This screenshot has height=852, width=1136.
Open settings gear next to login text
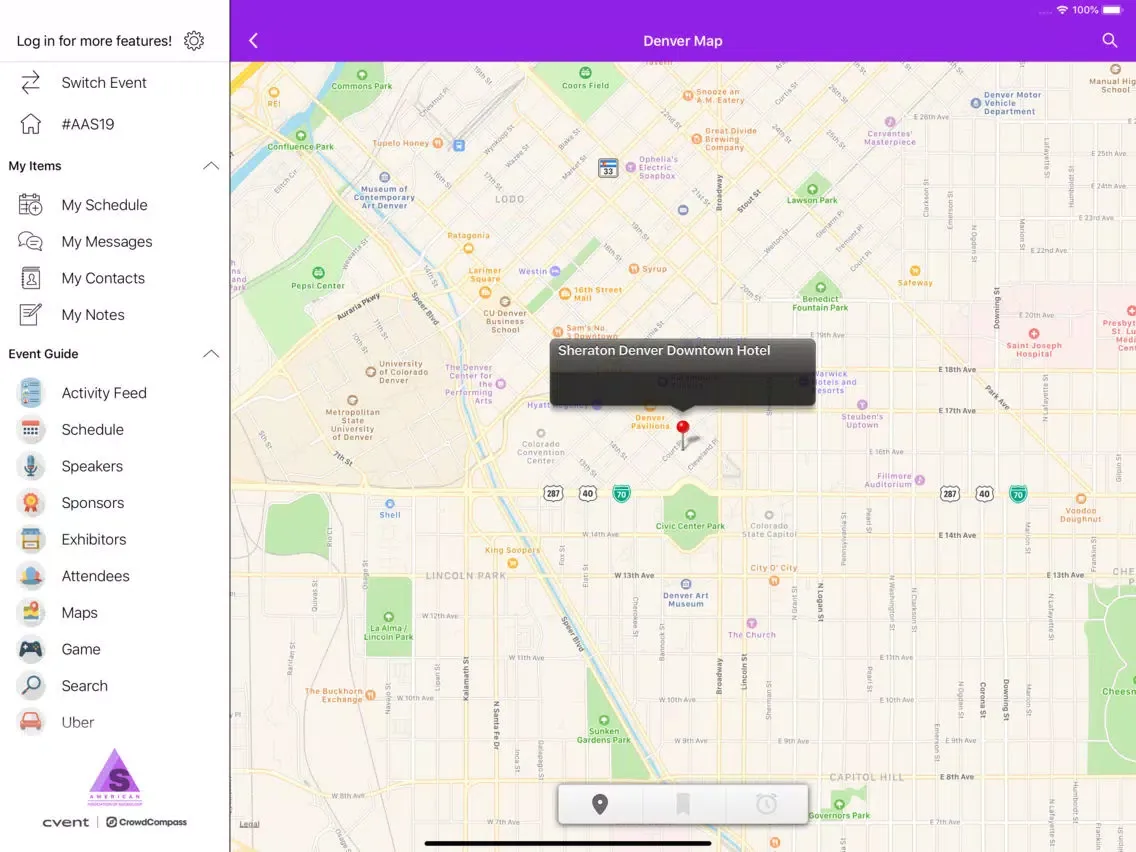point(193,41)
